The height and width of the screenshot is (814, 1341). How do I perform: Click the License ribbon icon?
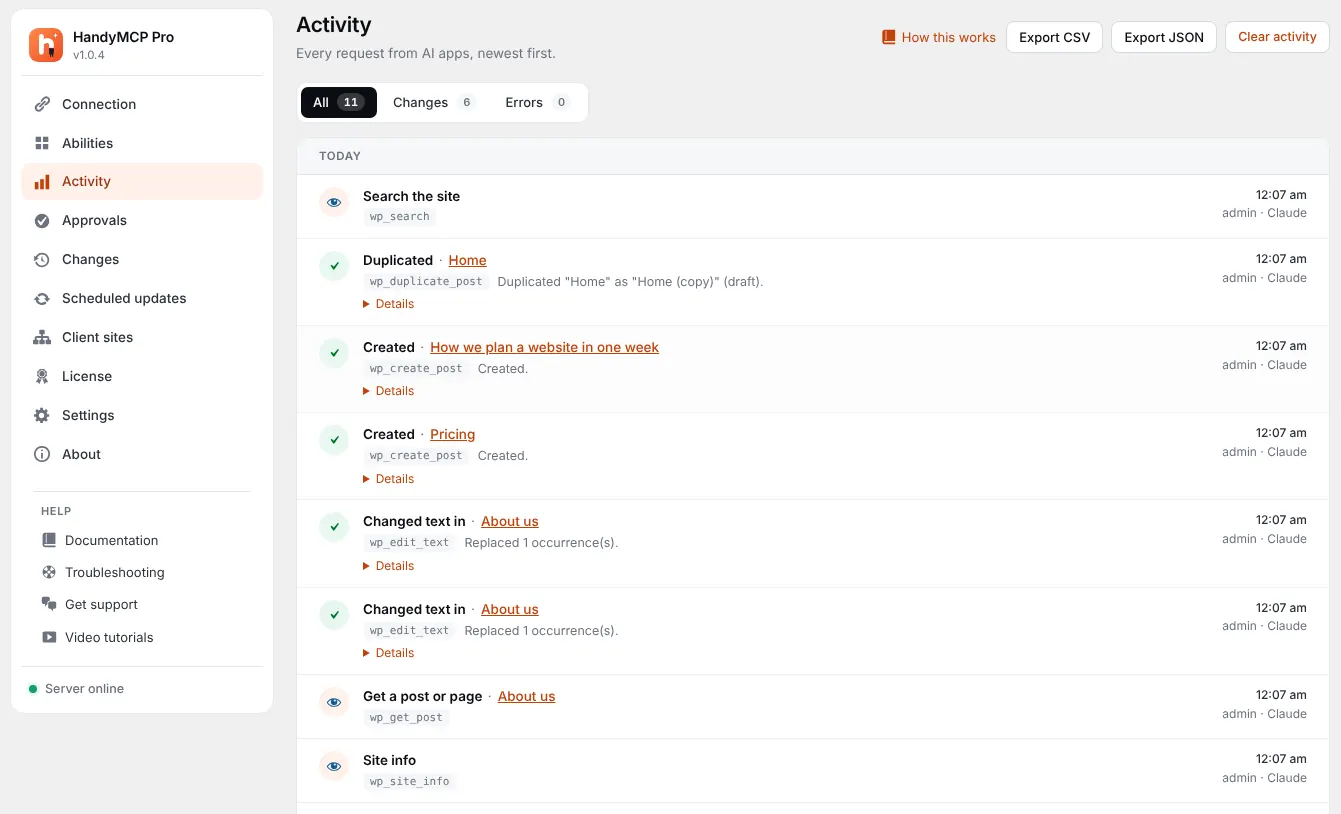coord(42,377)
